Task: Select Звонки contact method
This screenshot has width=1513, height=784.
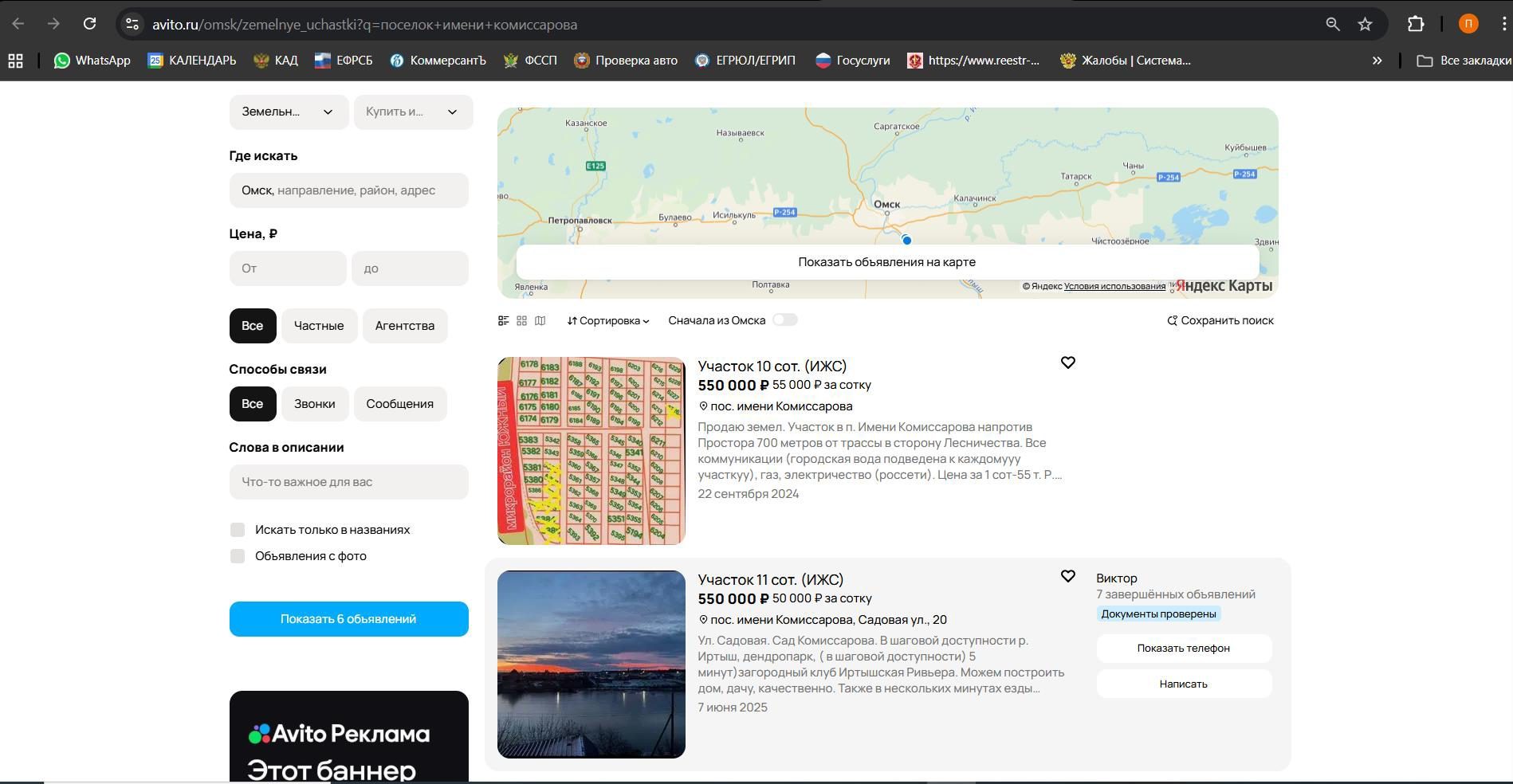Action: pos(315,404)
